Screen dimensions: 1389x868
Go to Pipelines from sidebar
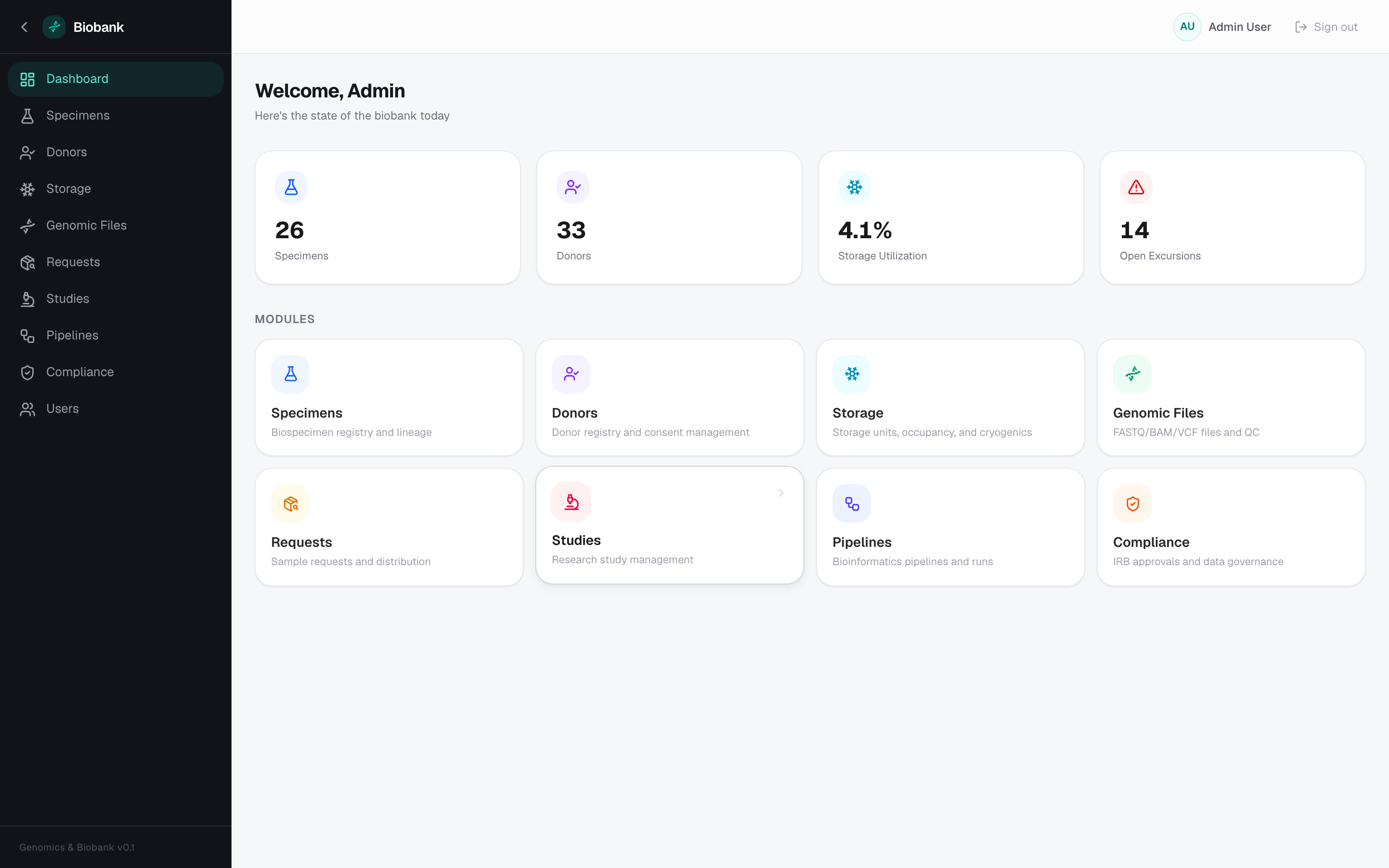click(115, 336)
